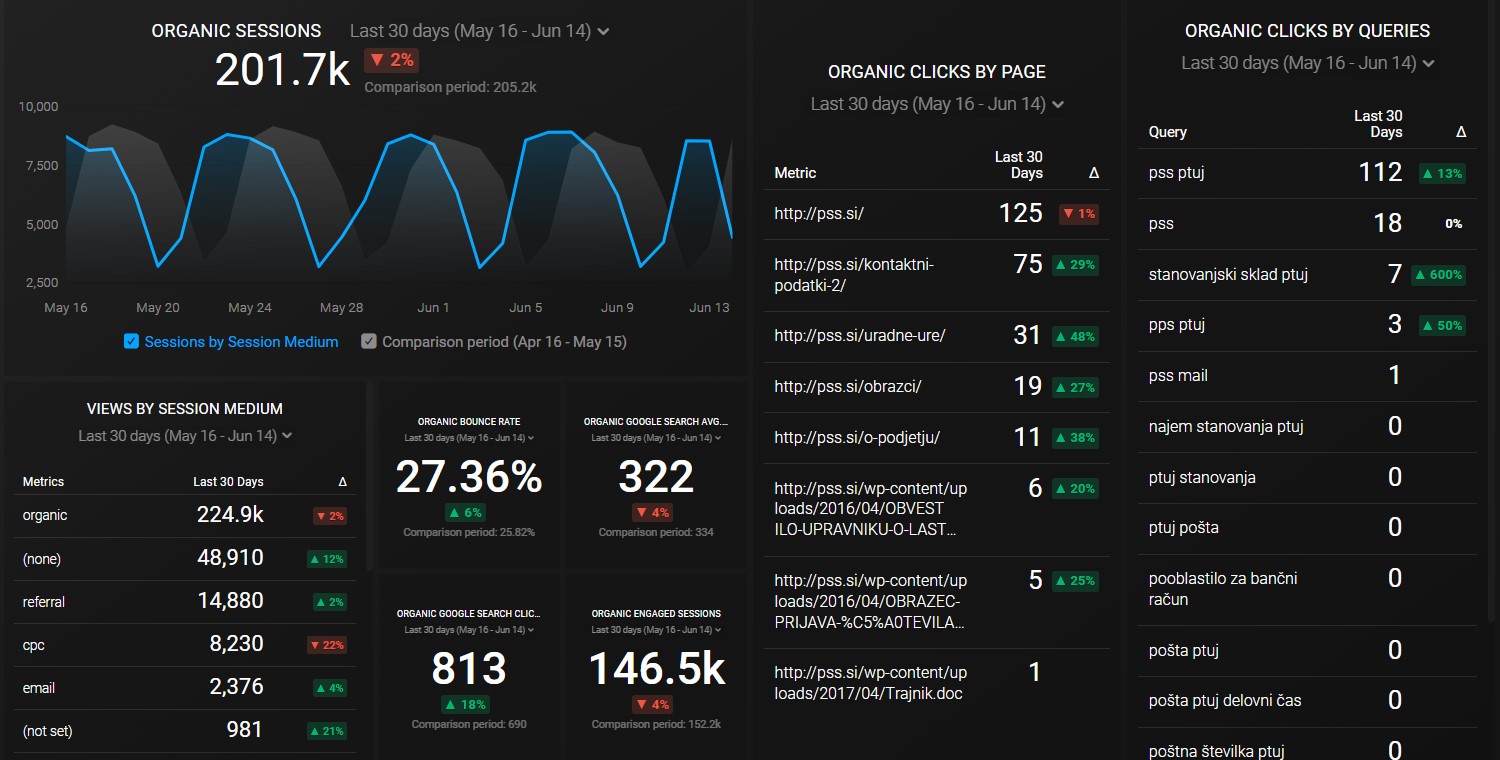Viewport: 1500px width, 760px height.
Task: Select the organic row in Views table
Action: [185, 516]
